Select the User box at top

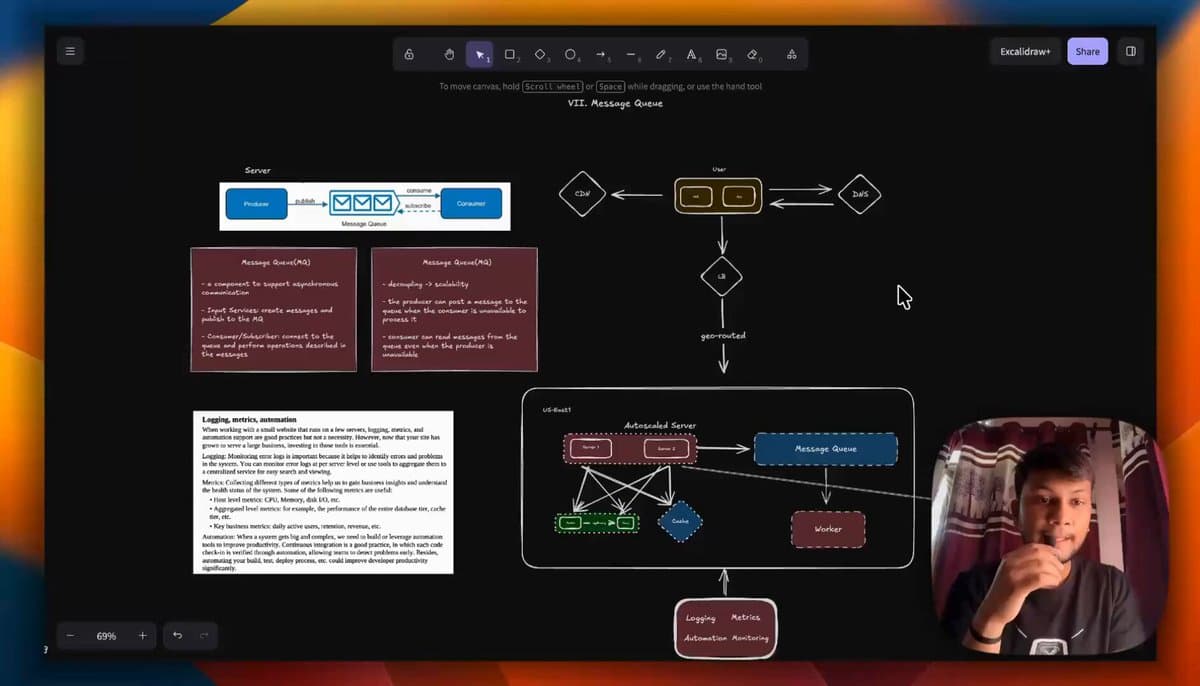tap(718, 196)
